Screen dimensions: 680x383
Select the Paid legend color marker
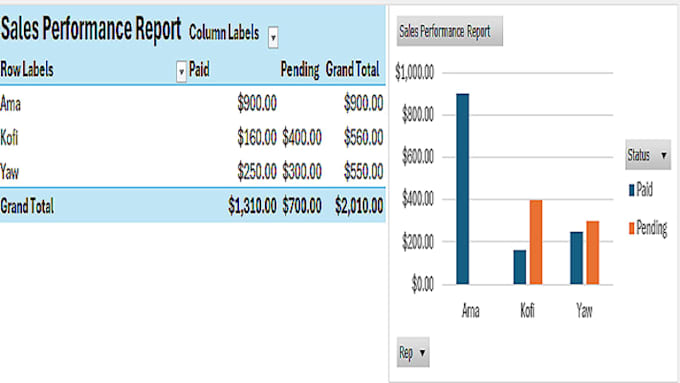631,190
